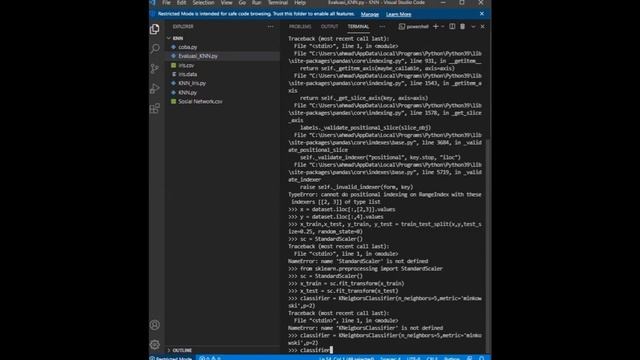Open the File menu
The image size is (640, 360).
coord(166,2)
